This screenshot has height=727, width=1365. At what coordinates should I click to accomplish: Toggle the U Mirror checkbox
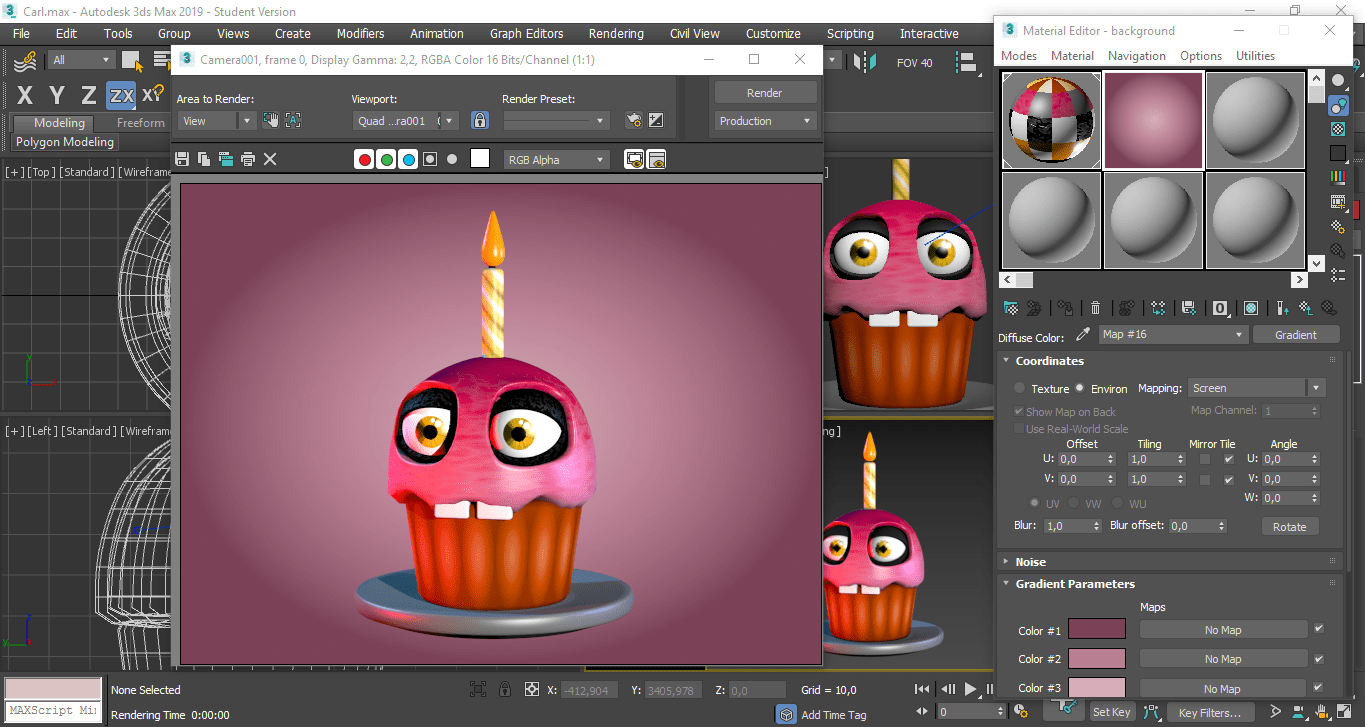[x=1205, y=460]
